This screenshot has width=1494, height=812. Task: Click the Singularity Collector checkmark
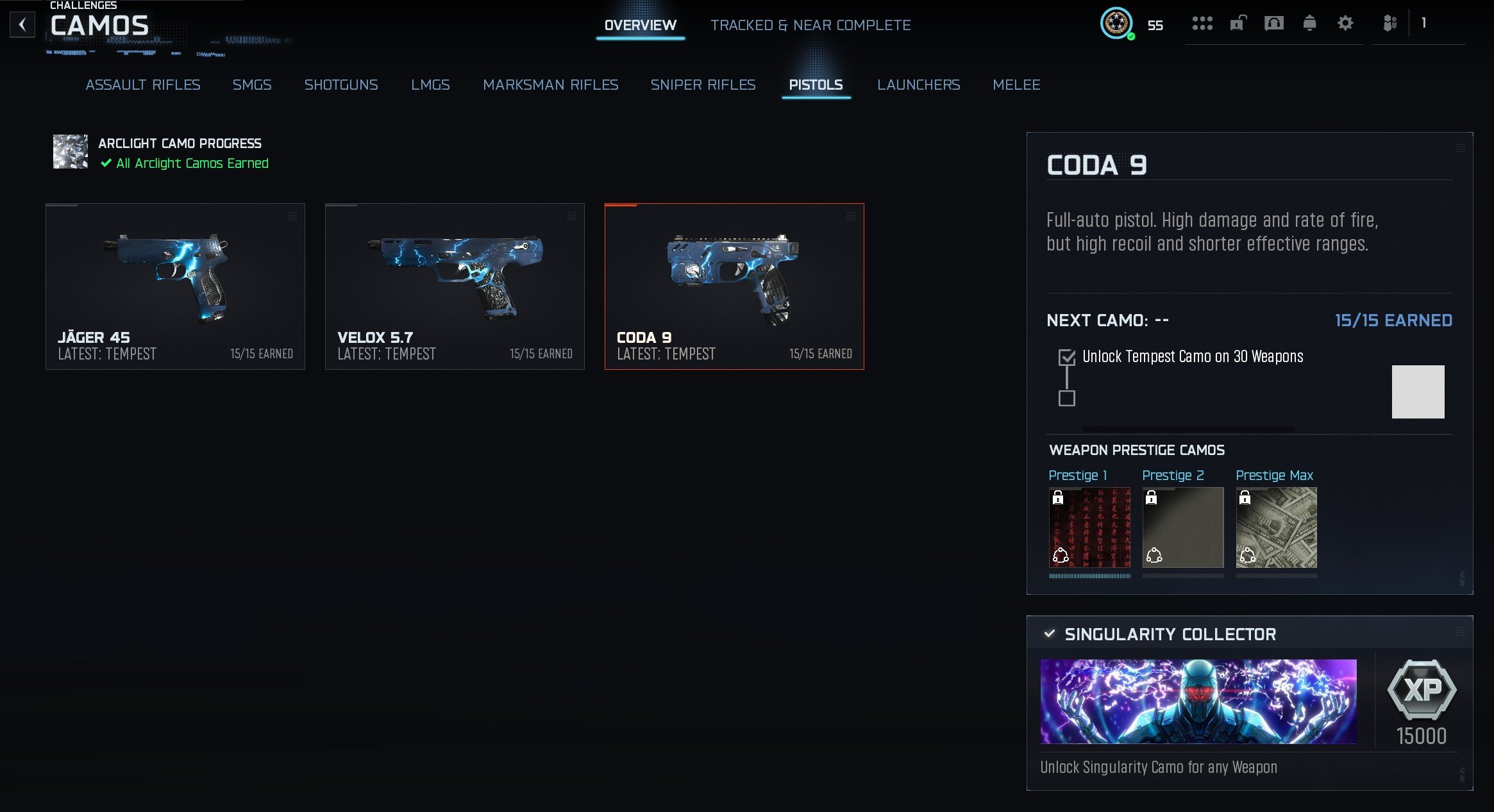coord(1050,634)
